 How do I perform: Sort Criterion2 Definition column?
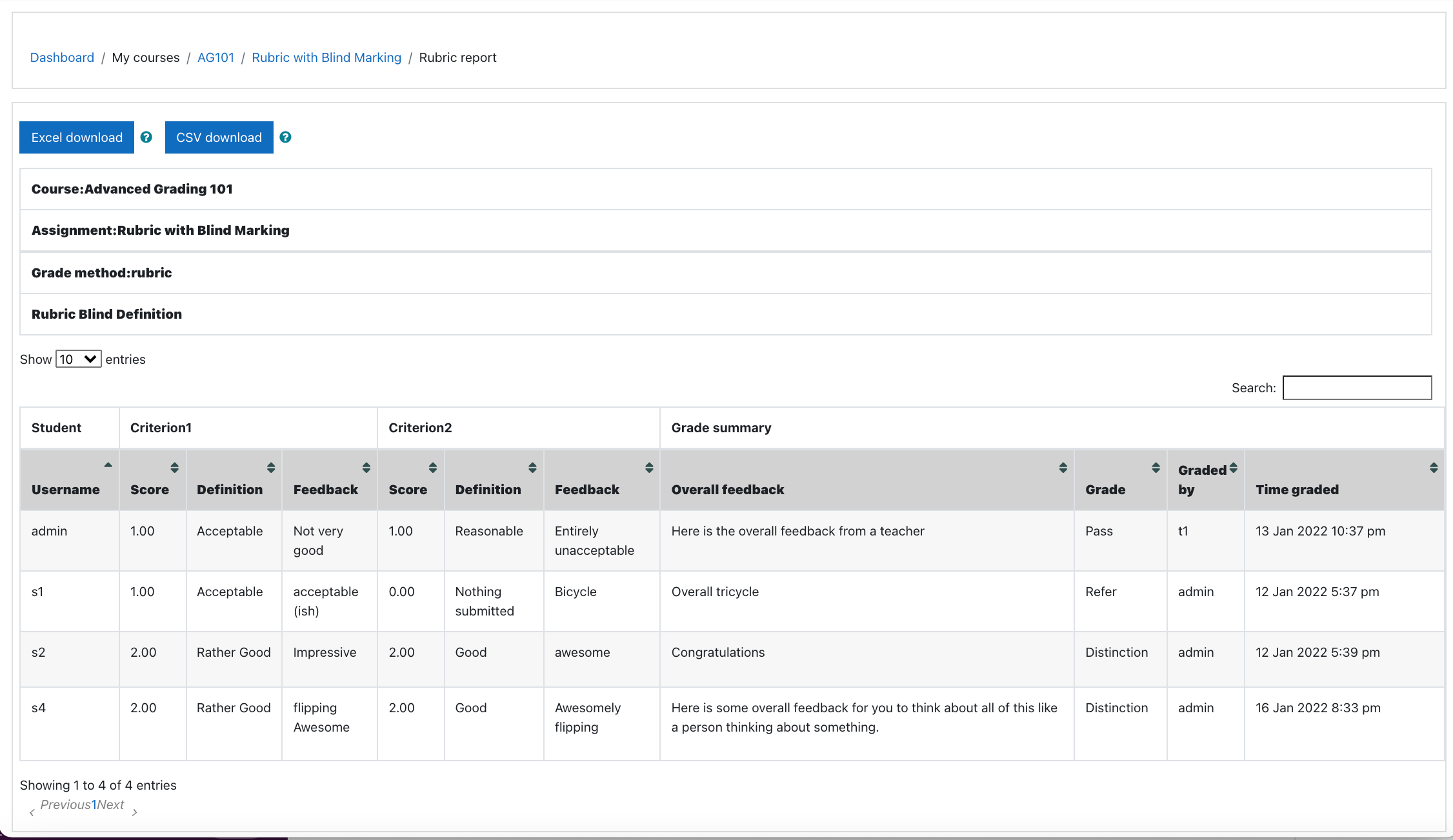point(532,468)
